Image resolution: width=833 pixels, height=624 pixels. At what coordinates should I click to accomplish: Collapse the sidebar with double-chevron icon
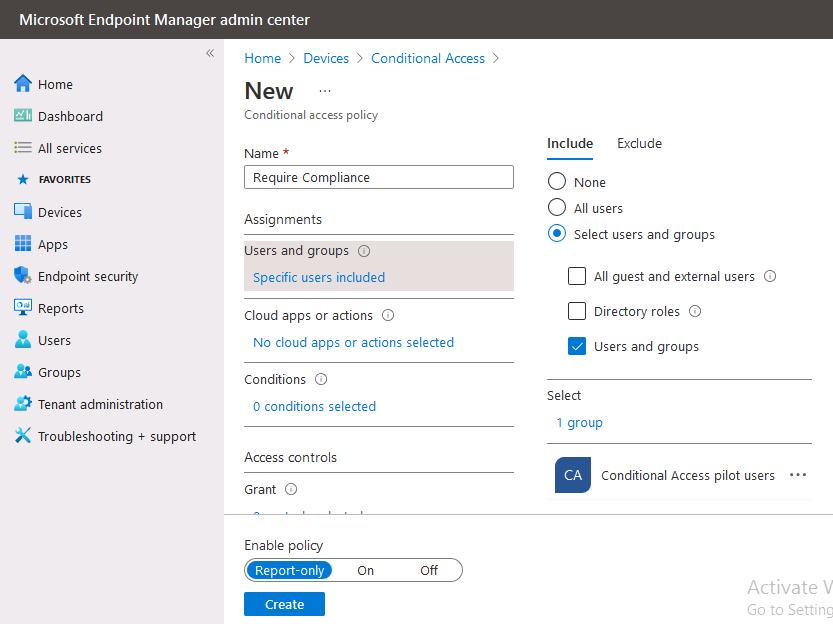click(x=210, y=53)
